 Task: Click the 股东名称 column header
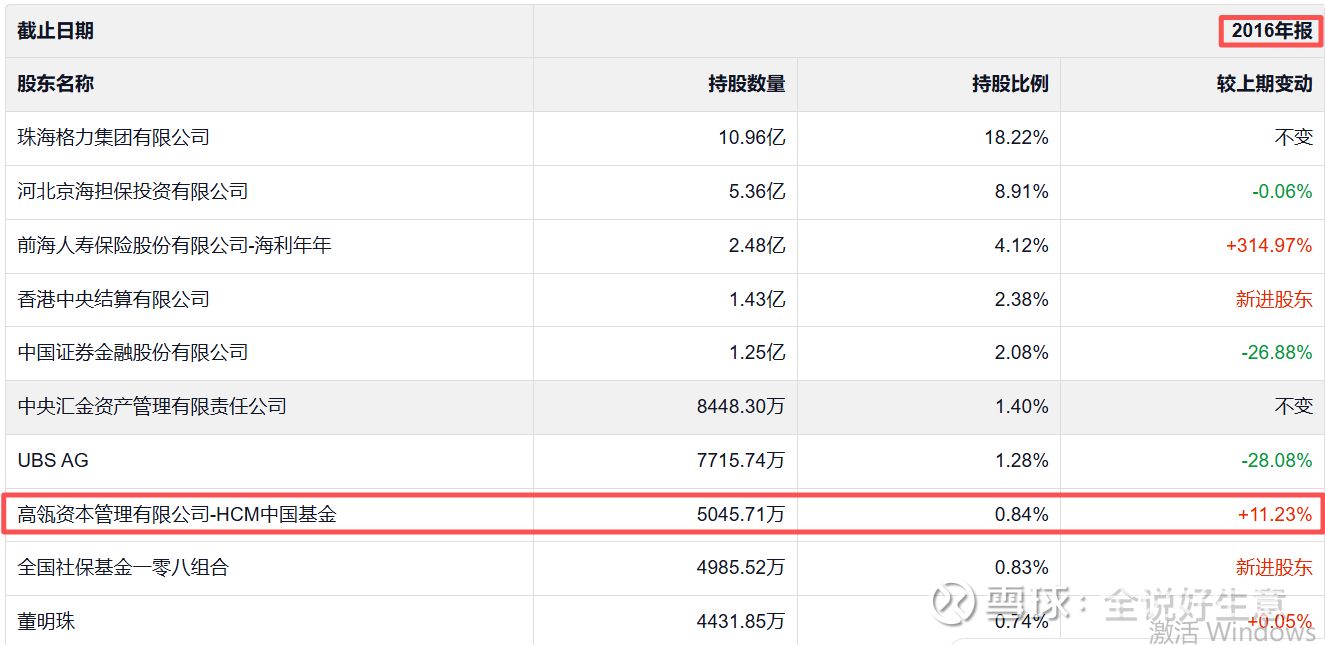[x=55, y=84]
